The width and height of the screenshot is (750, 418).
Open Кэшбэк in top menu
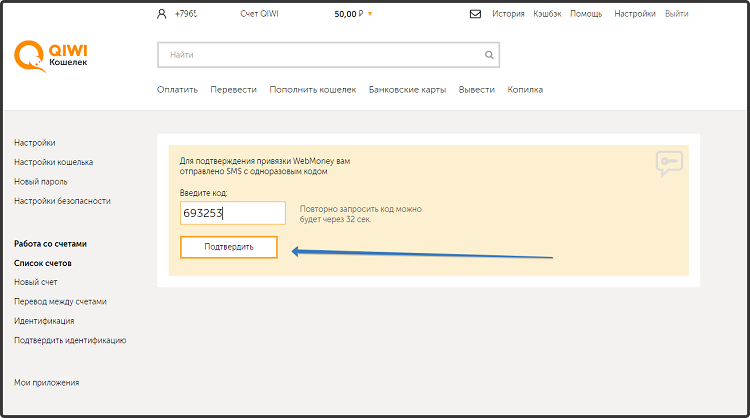547,14
